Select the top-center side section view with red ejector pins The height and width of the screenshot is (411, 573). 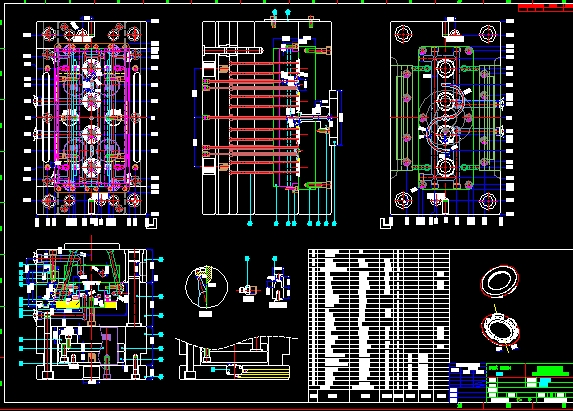267,118
